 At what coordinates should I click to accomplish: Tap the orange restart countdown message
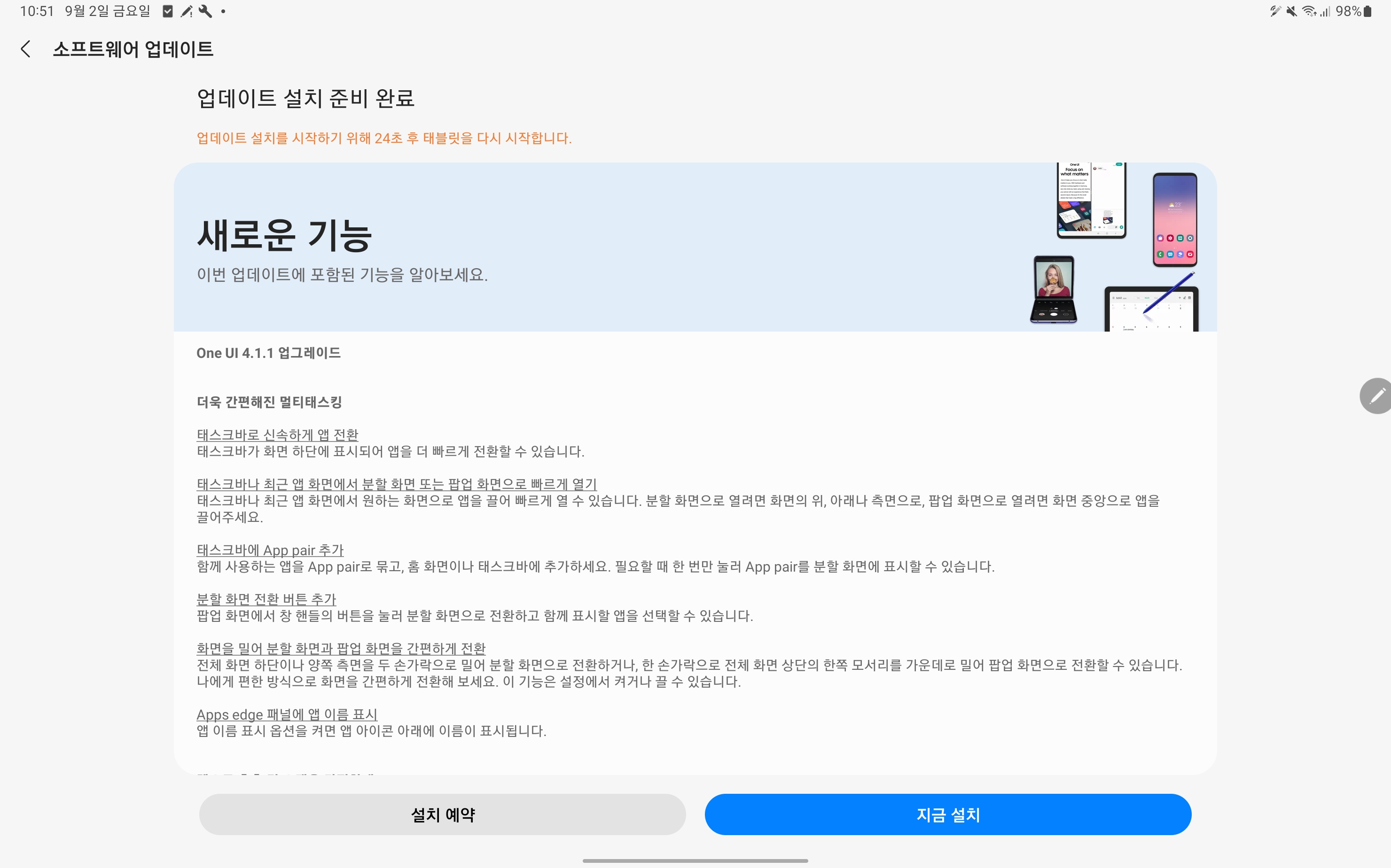click(x=384, y=139)
